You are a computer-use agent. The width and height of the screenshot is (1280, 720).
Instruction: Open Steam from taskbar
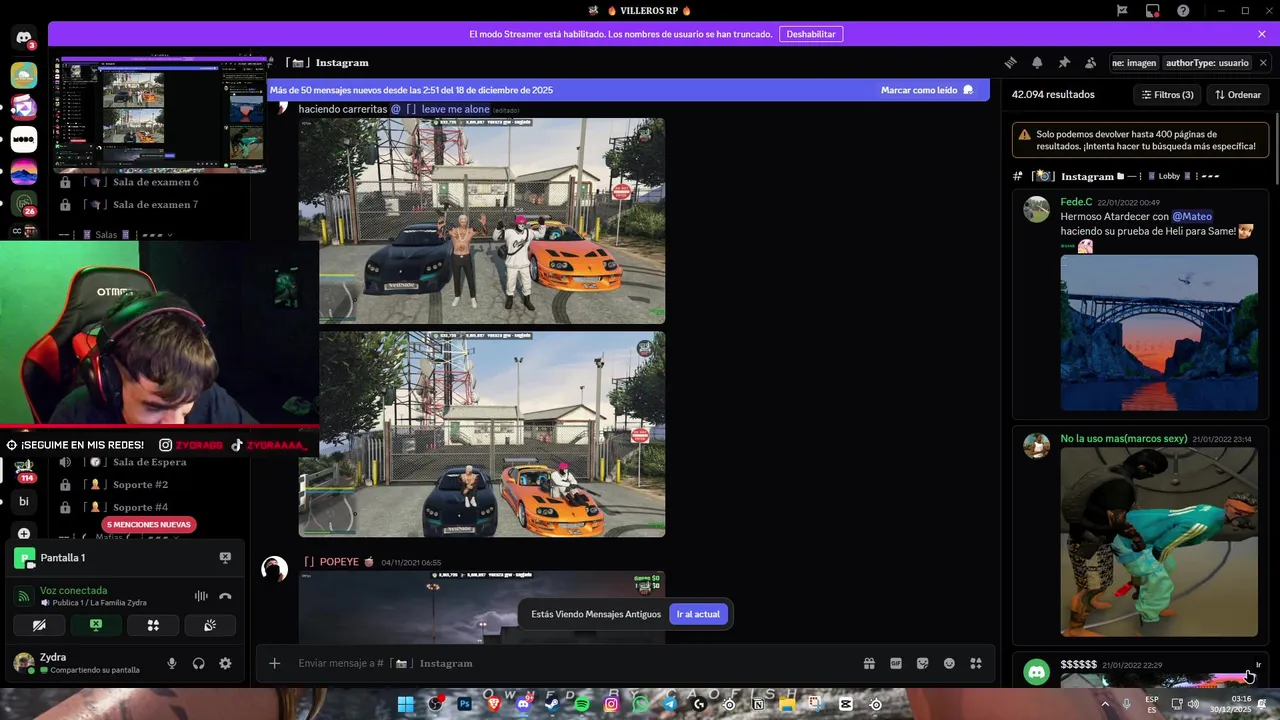pyautogui.click(x=552, y=704)
